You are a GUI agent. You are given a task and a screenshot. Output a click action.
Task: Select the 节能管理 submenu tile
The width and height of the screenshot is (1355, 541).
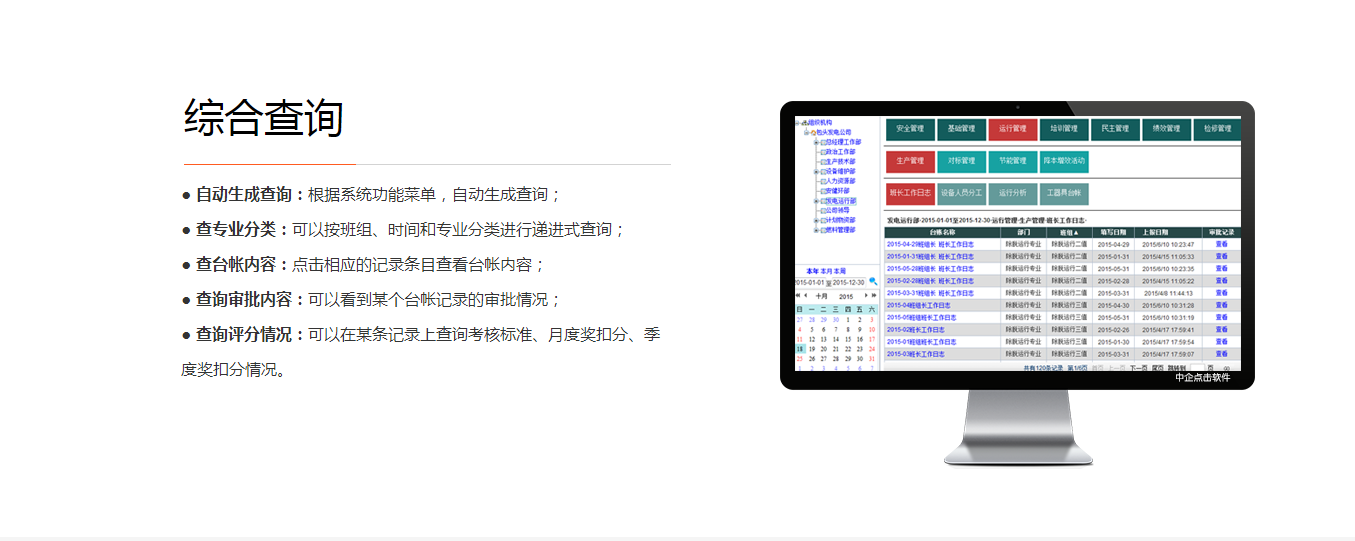click(x=1013, y=161)
